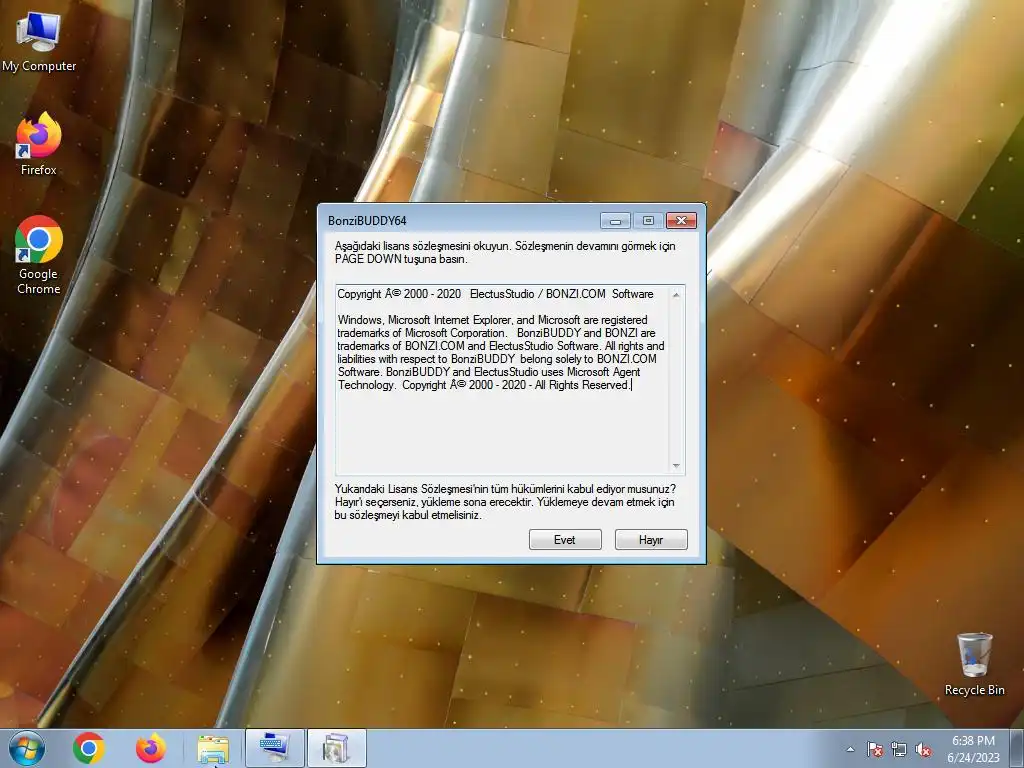Show hidden tray icons arrow
1024x768 pixels.
coord(850,749)
